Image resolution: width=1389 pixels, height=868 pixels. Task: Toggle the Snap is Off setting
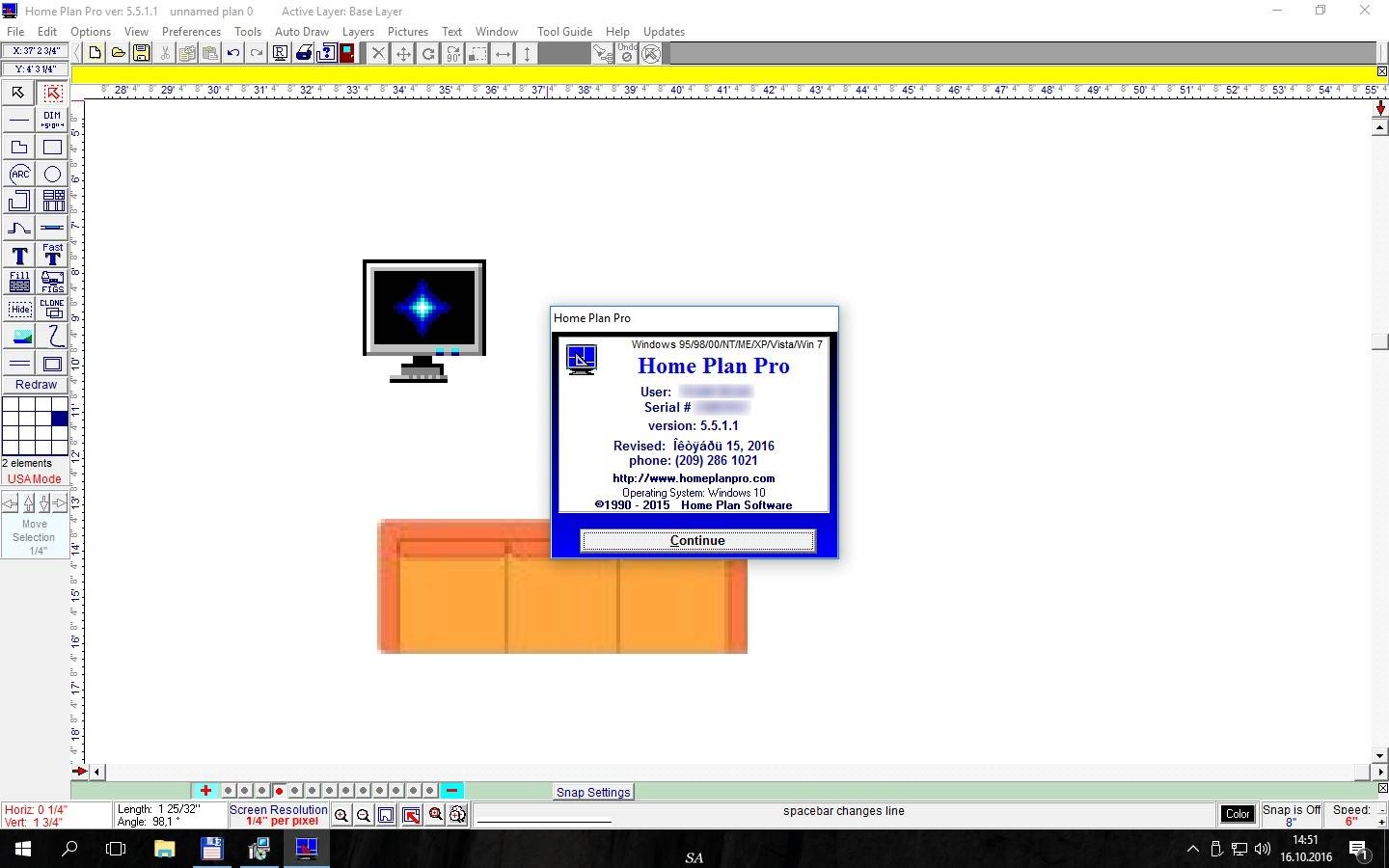point(1292,815)
